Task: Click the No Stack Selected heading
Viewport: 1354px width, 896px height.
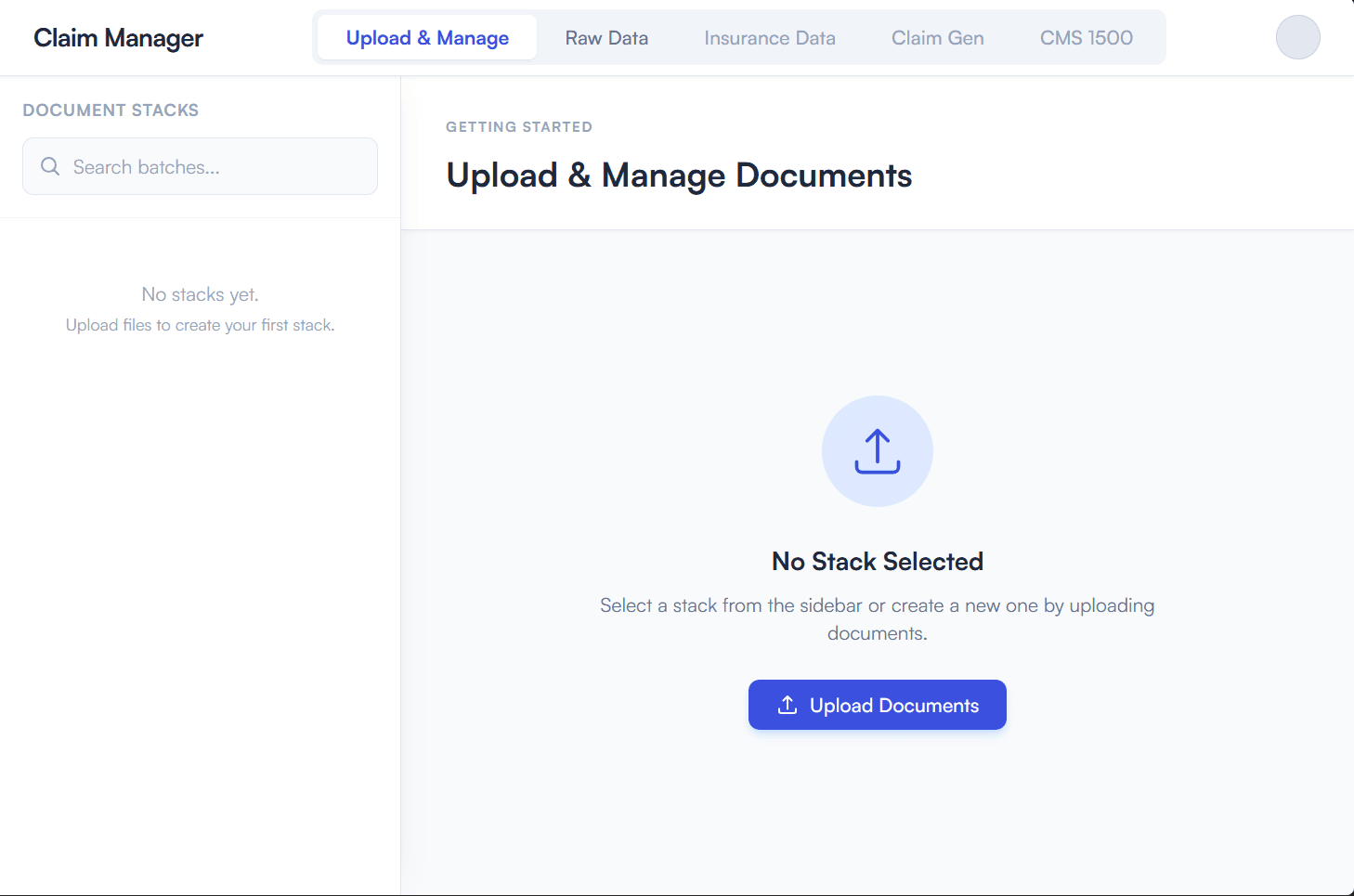Action: click(877, 561)
